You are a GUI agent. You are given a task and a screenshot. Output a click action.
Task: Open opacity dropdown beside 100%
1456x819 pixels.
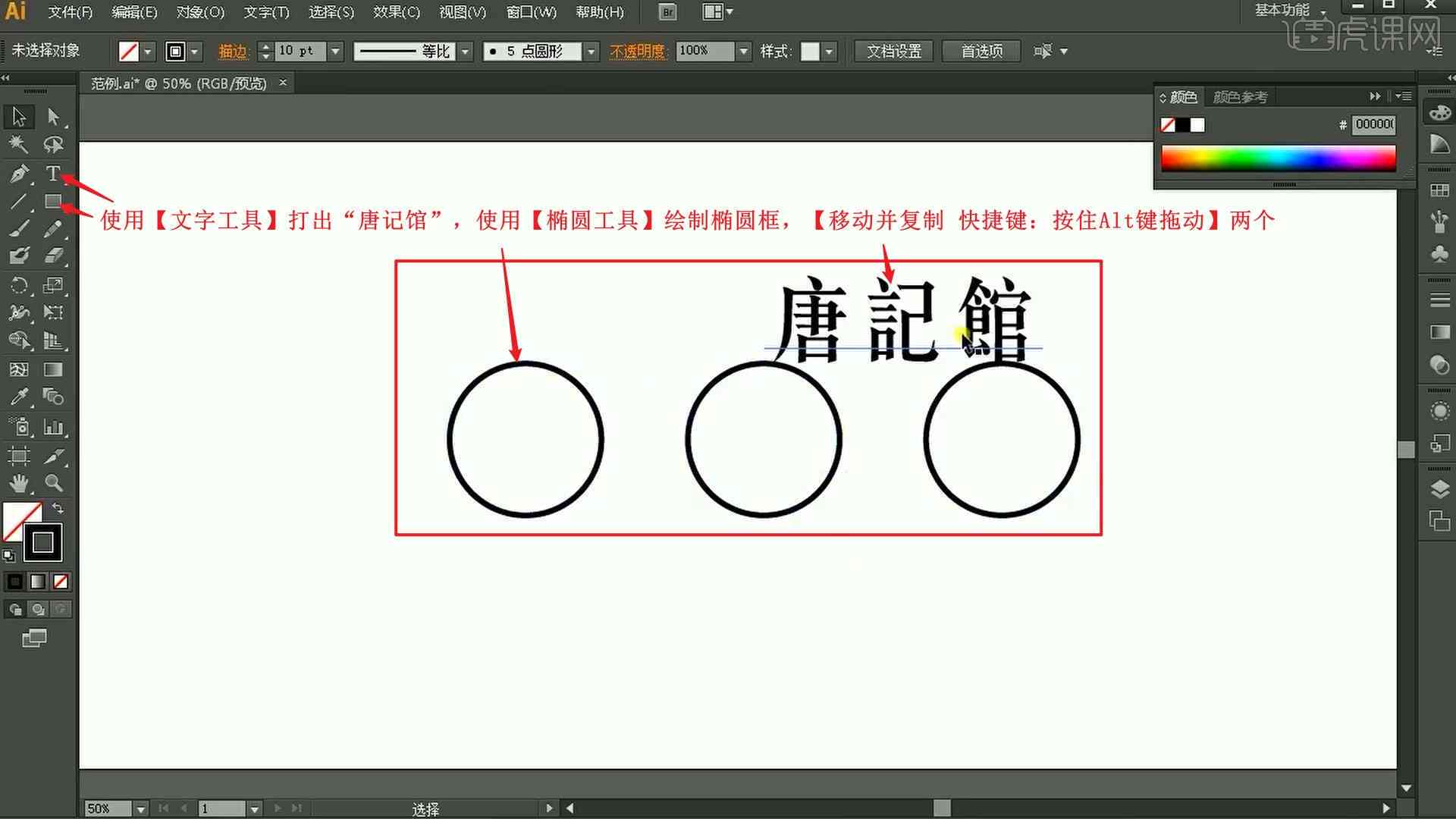pos(744,52)
